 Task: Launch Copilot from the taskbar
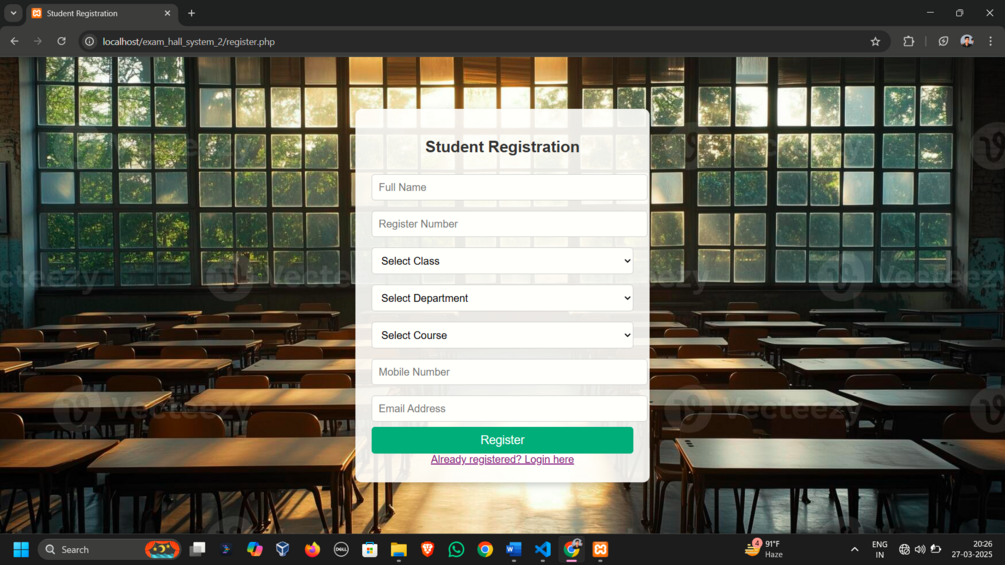(254, 550)
